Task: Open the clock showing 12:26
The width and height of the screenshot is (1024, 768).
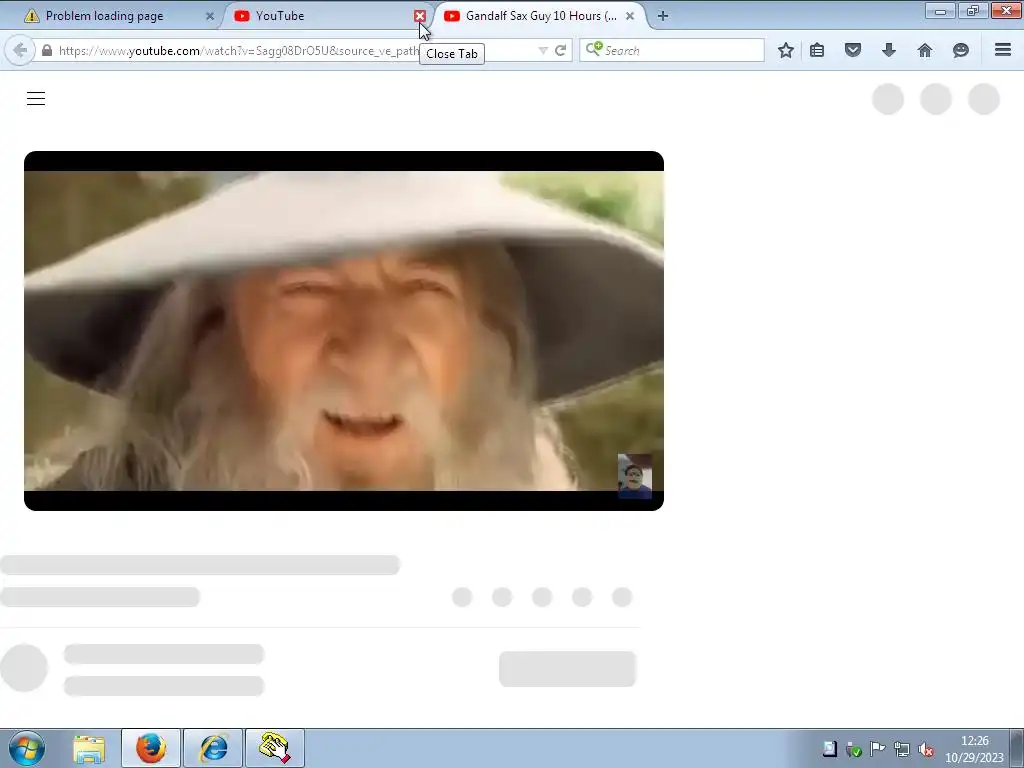Action: (x=974, y=749)
